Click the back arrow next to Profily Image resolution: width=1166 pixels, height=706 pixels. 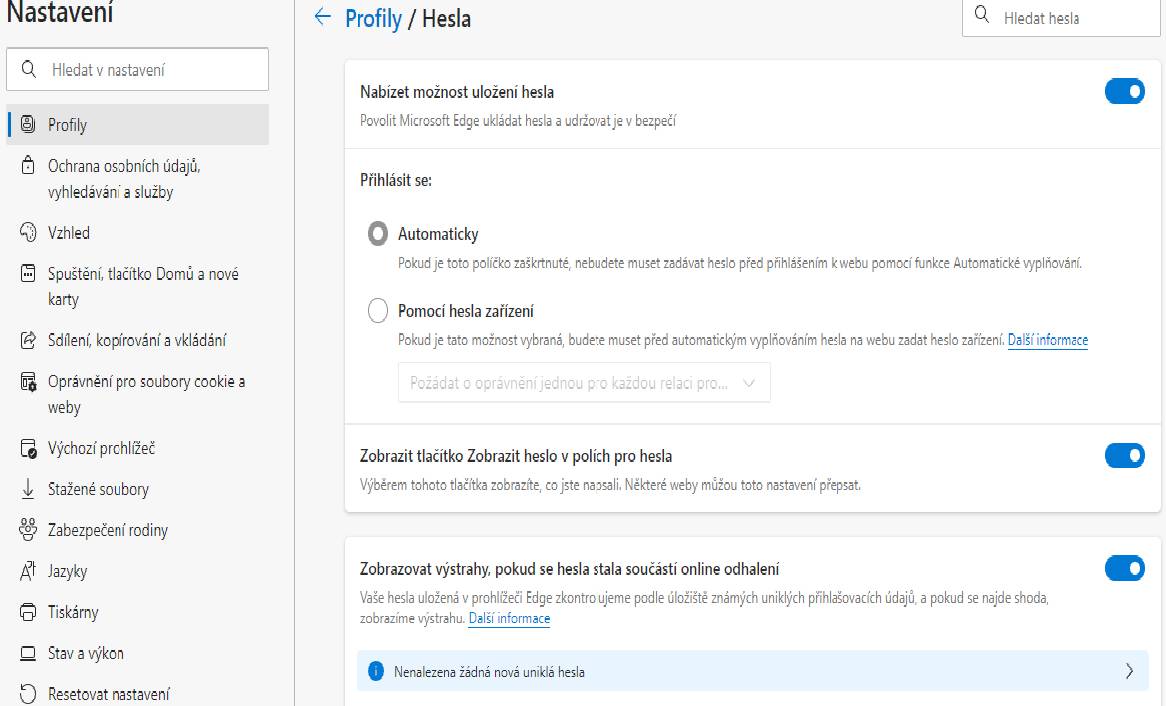click(x=322, y=17)
